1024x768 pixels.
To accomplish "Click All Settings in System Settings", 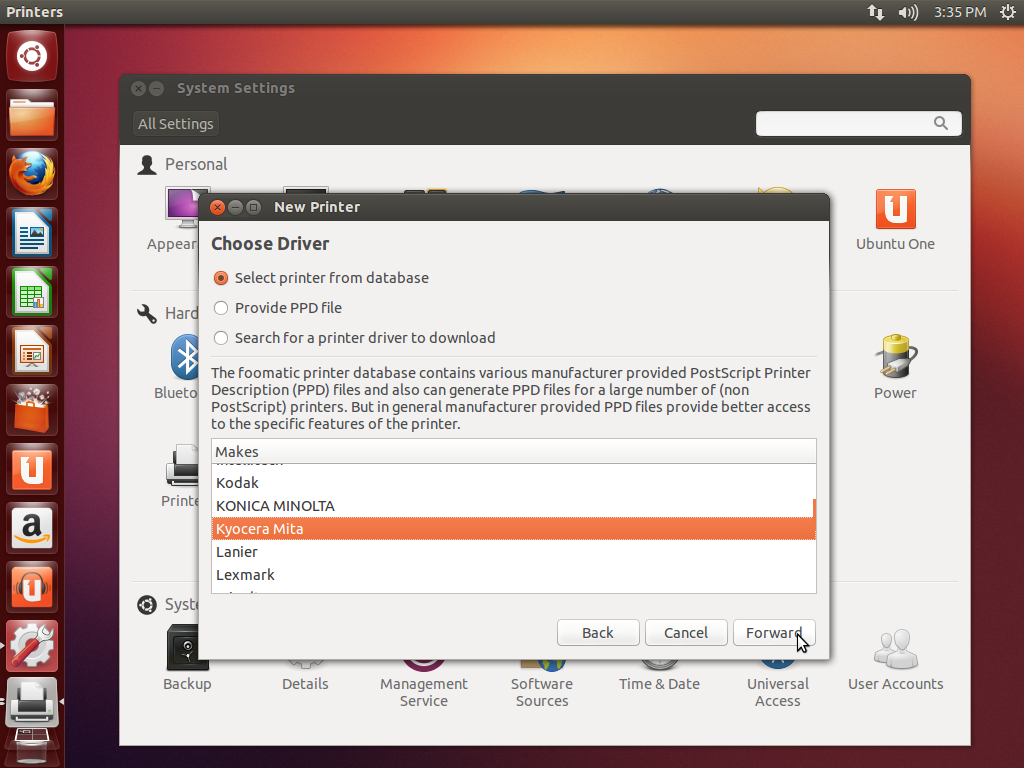I will click(176, 124).
